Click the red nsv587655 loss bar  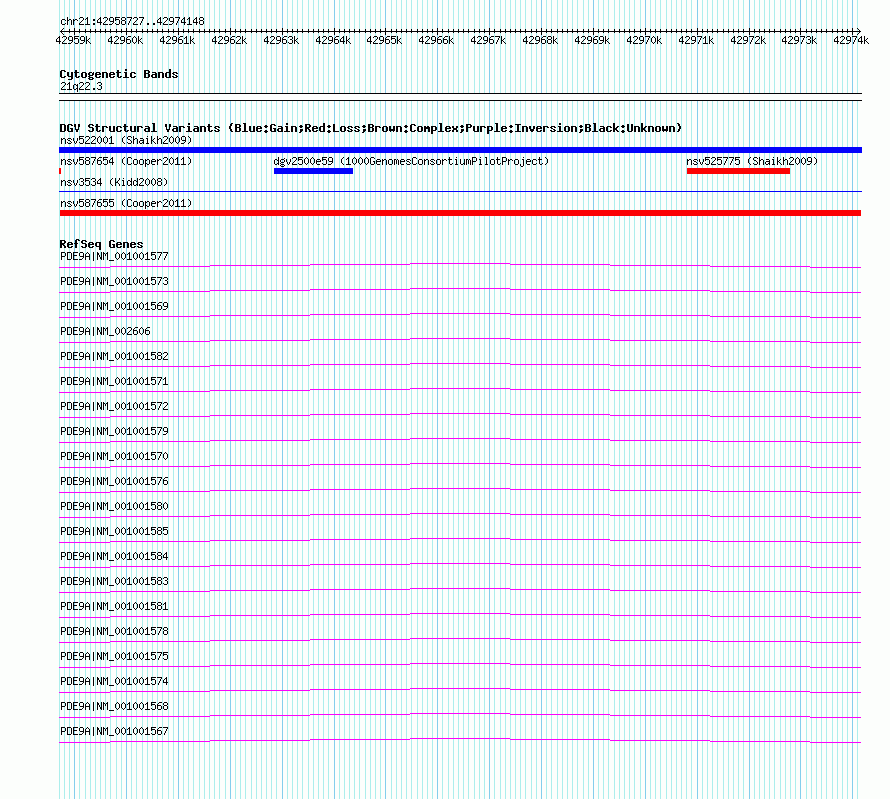460,213
